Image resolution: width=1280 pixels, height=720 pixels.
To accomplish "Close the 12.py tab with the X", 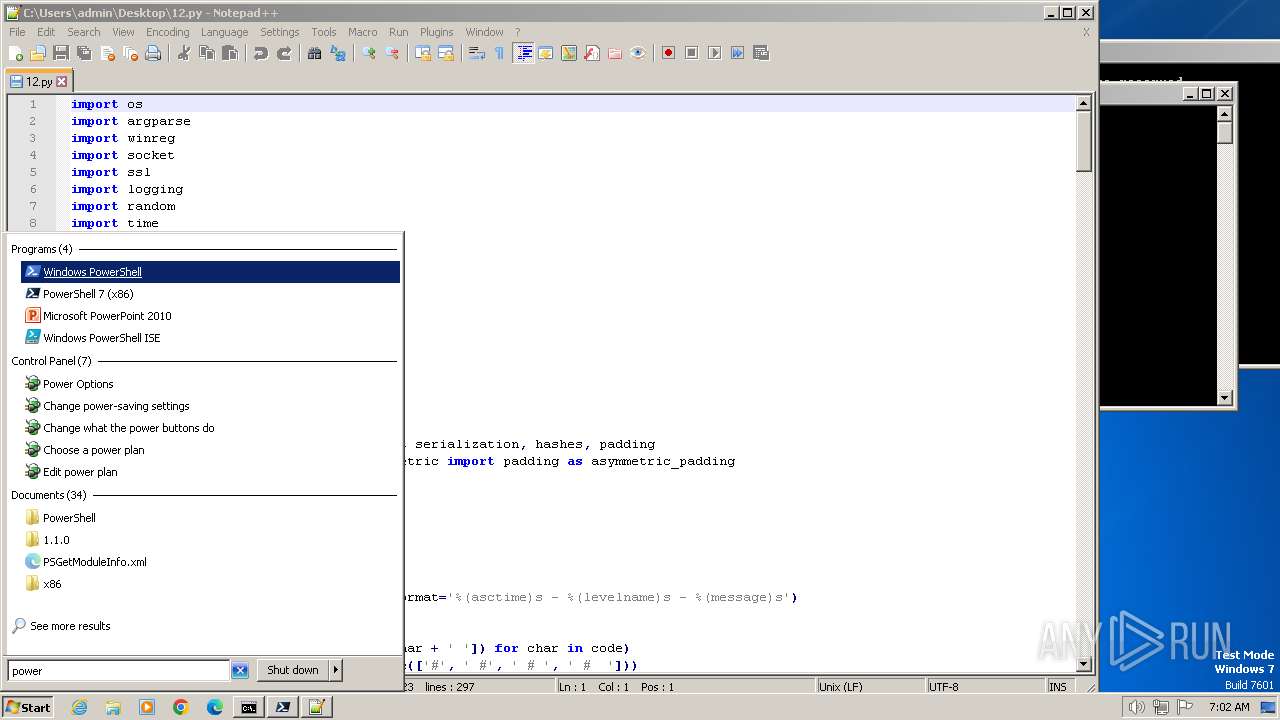I will click(61, 82).
